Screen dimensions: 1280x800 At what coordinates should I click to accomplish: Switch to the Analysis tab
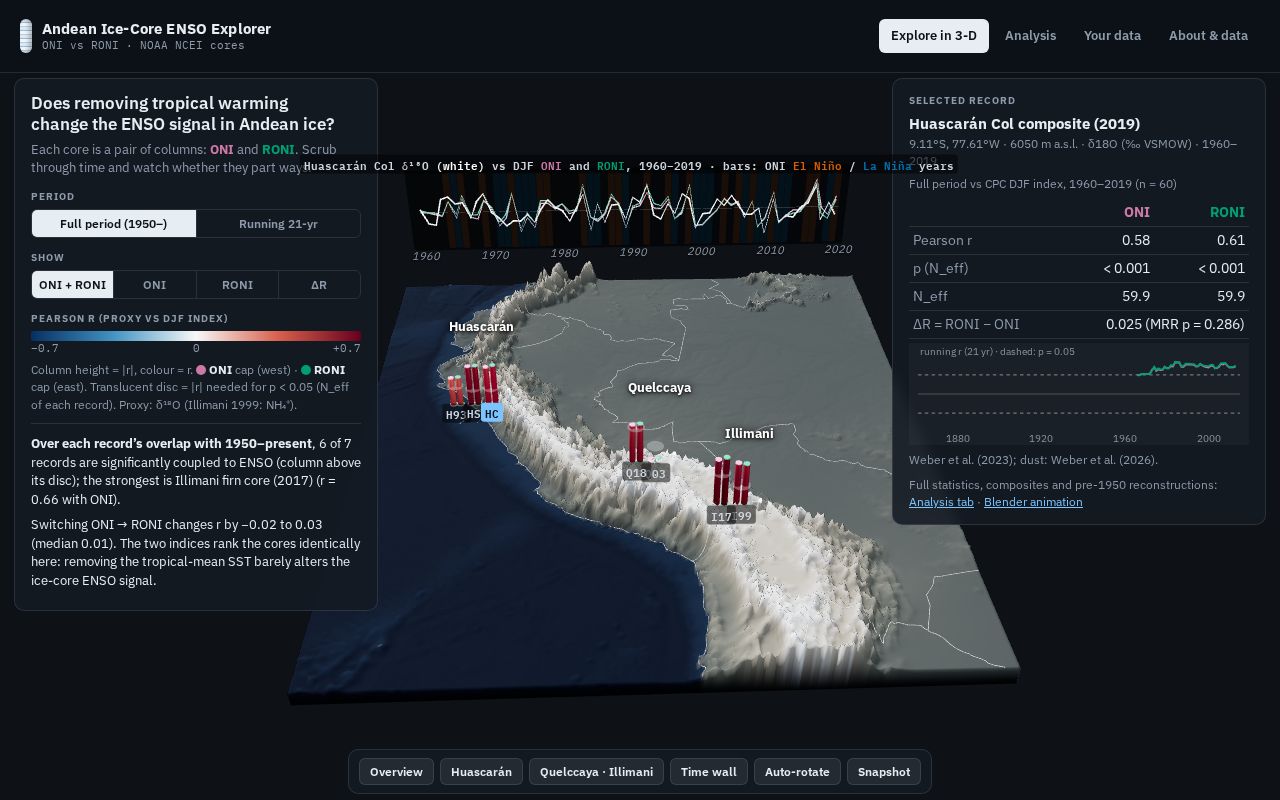[1030, 36]
